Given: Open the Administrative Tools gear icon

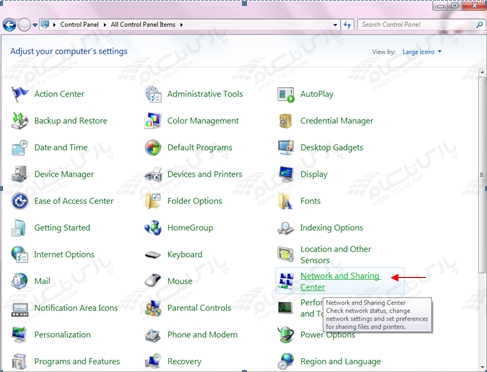Looking at the screenshot, I should [153, 94].
